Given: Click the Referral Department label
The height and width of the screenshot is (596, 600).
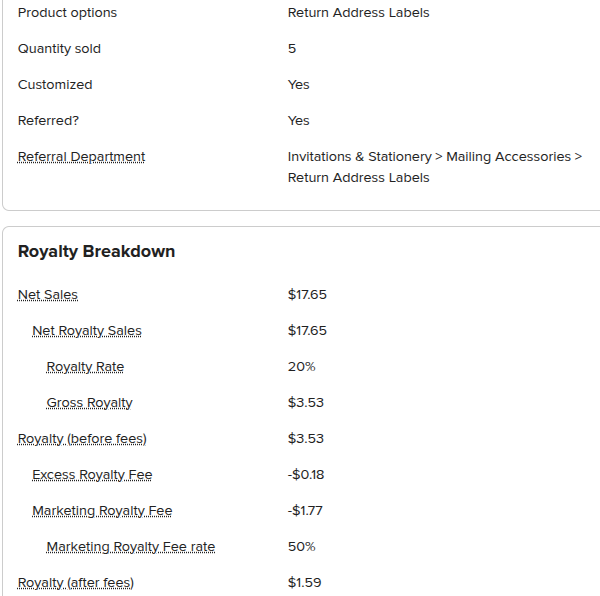Looking at the screenshot, I should 81,157.
